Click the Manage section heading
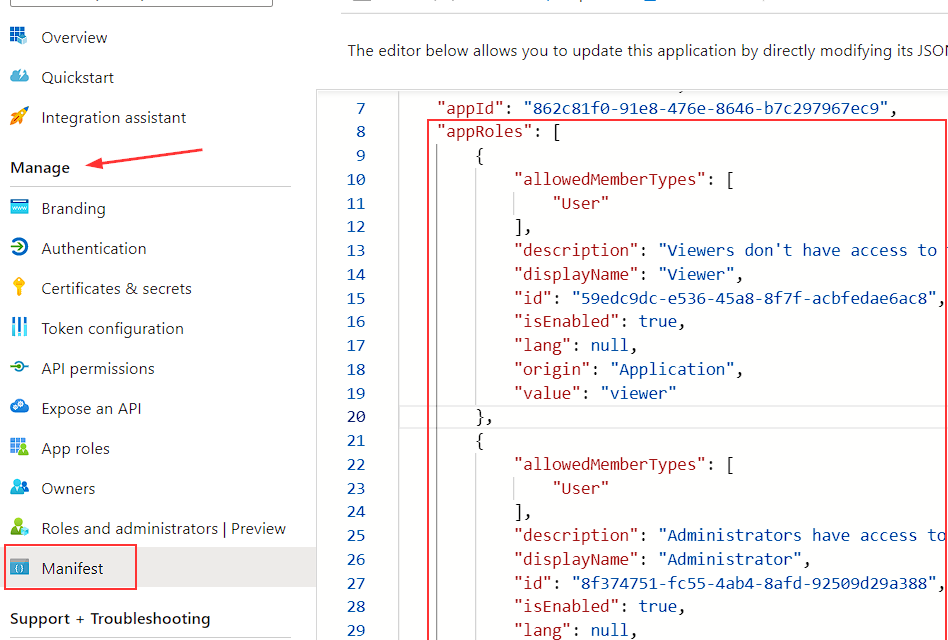Image resolution: width=948 pixels, height=640 pixels. [40, 168]
